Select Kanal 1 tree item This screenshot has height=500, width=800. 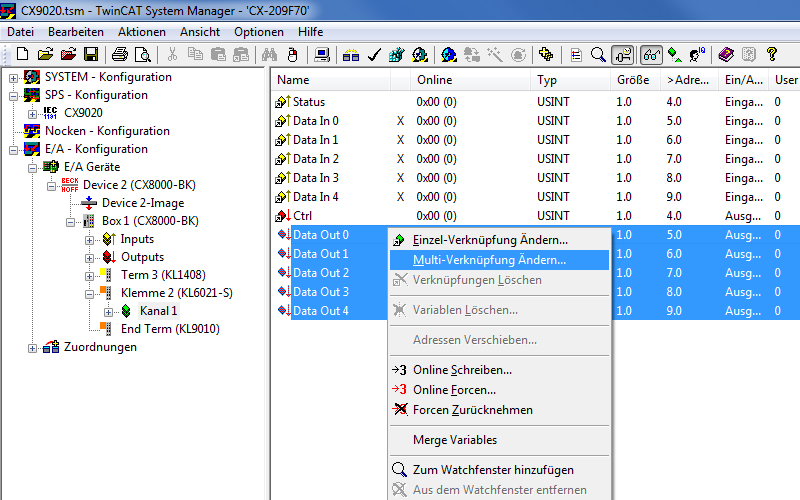pyautogui.click(x=158, y=311)
